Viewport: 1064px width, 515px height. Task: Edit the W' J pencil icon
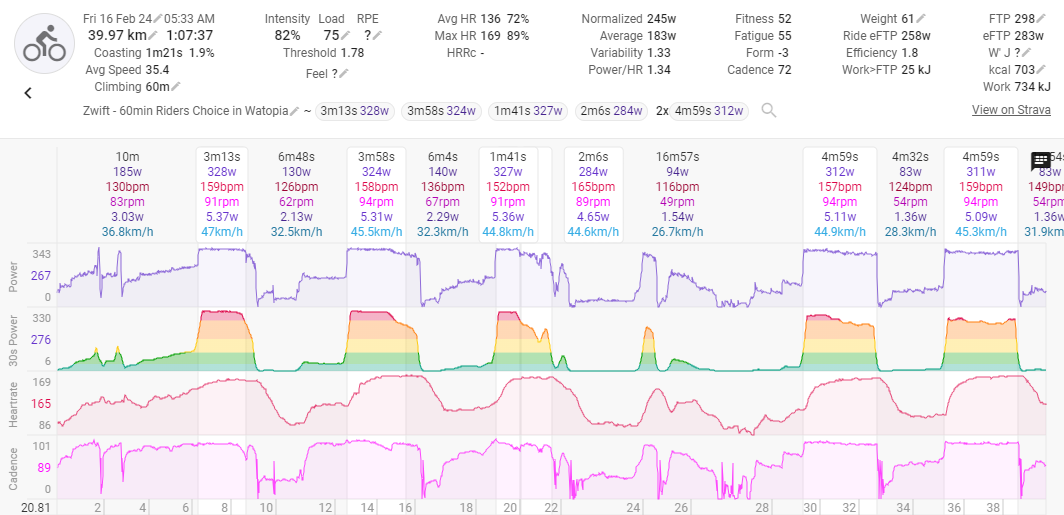1027,52
